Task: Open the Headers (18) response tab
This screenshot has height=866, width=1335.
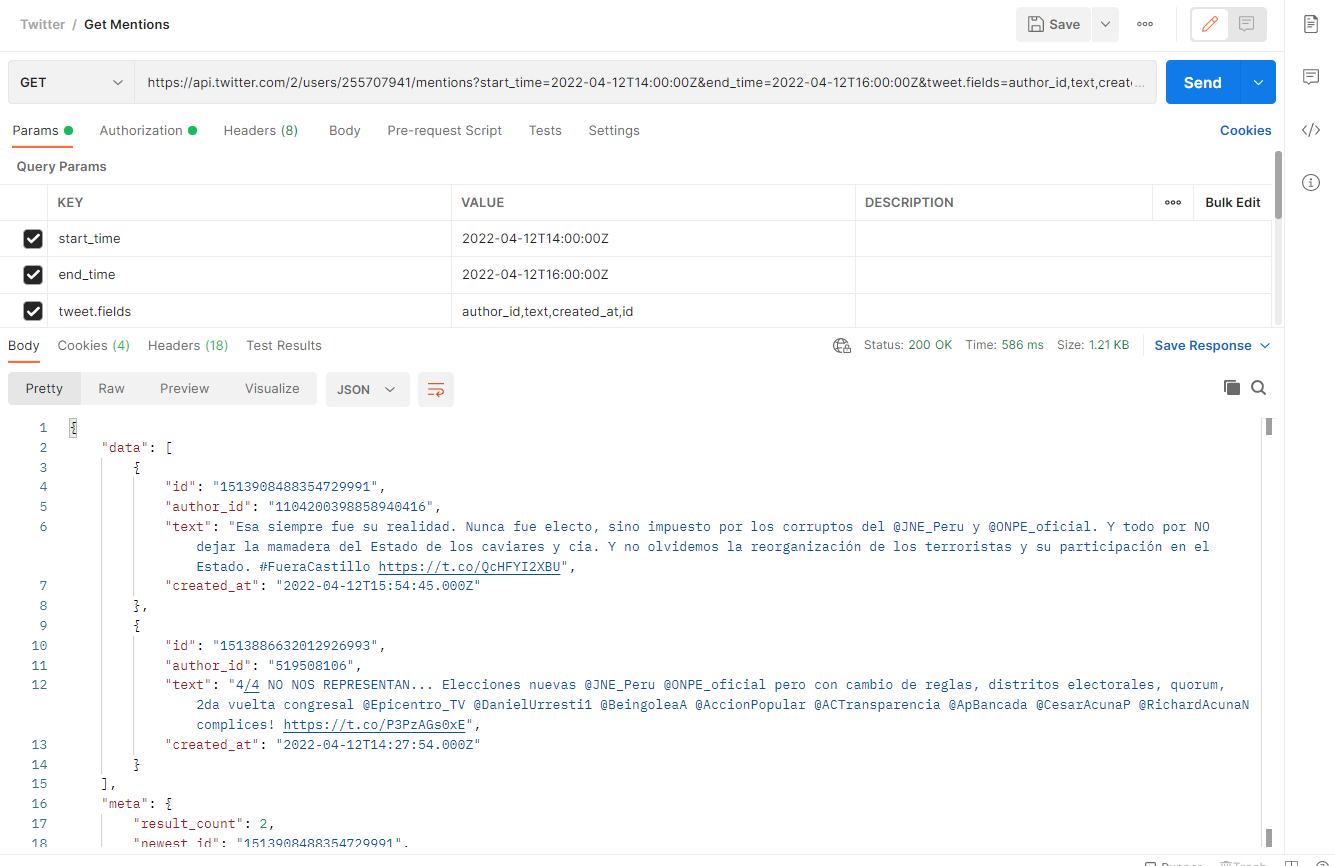Action: pos(187,345)
